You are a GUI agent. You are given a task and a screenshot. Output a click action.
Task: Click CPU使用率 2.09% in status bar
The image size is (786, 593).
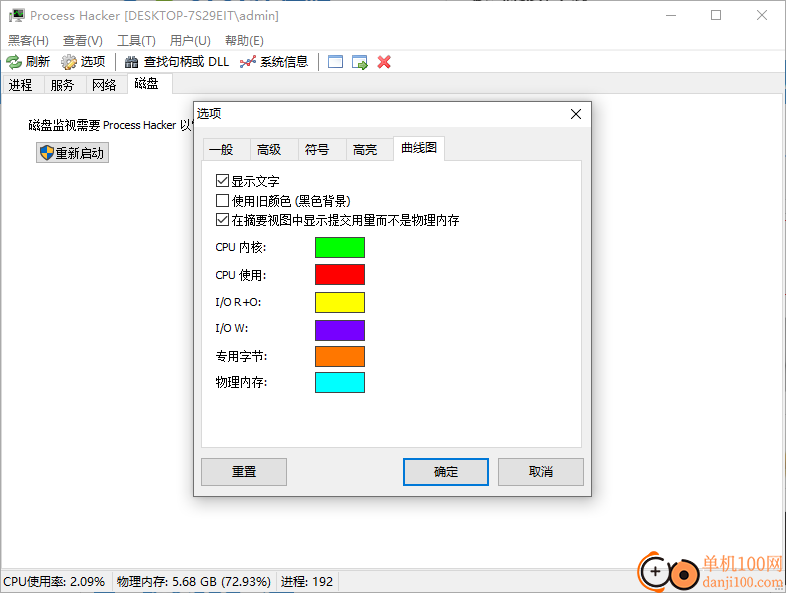click(54, 581)
